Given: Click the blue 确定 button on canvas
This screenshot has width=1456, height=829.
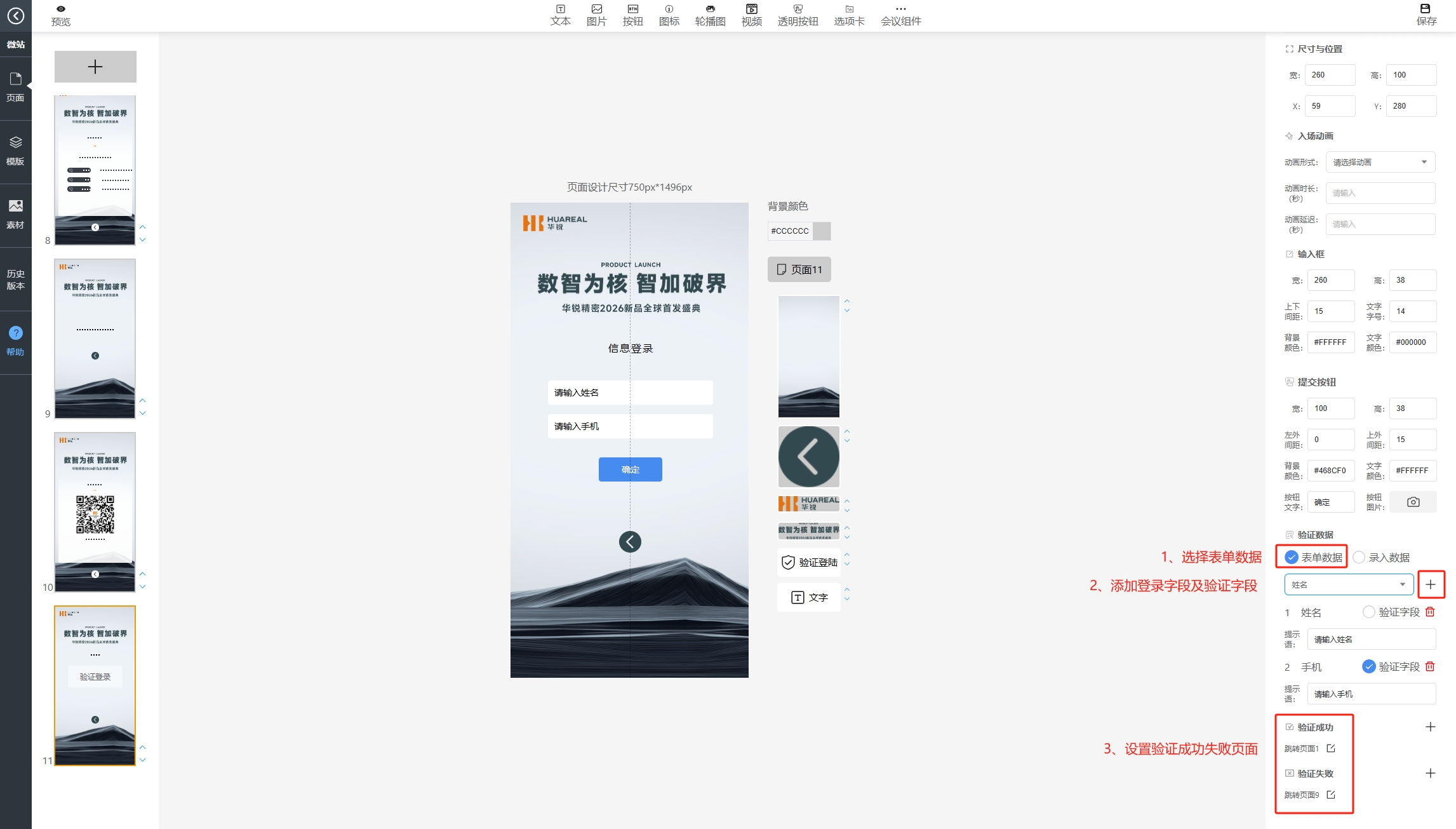Looking at the screenshot, I should point(630,469).
